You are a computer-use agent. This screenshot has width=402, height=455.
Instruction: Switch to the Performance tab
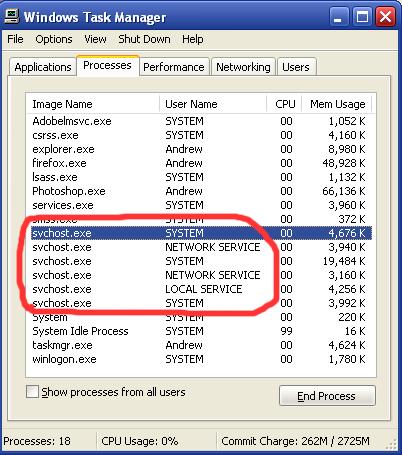pyautogui.click(x=174, y=67)
